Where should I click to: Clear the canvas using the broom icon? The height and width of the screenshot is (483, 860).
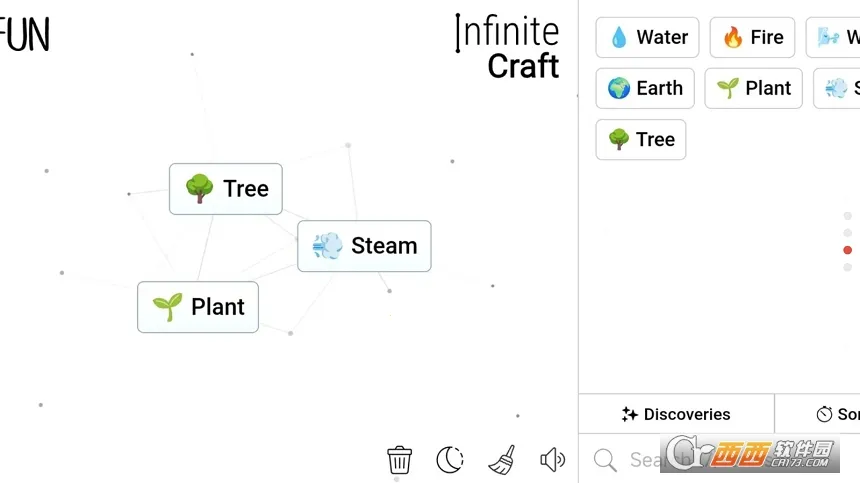502,460
